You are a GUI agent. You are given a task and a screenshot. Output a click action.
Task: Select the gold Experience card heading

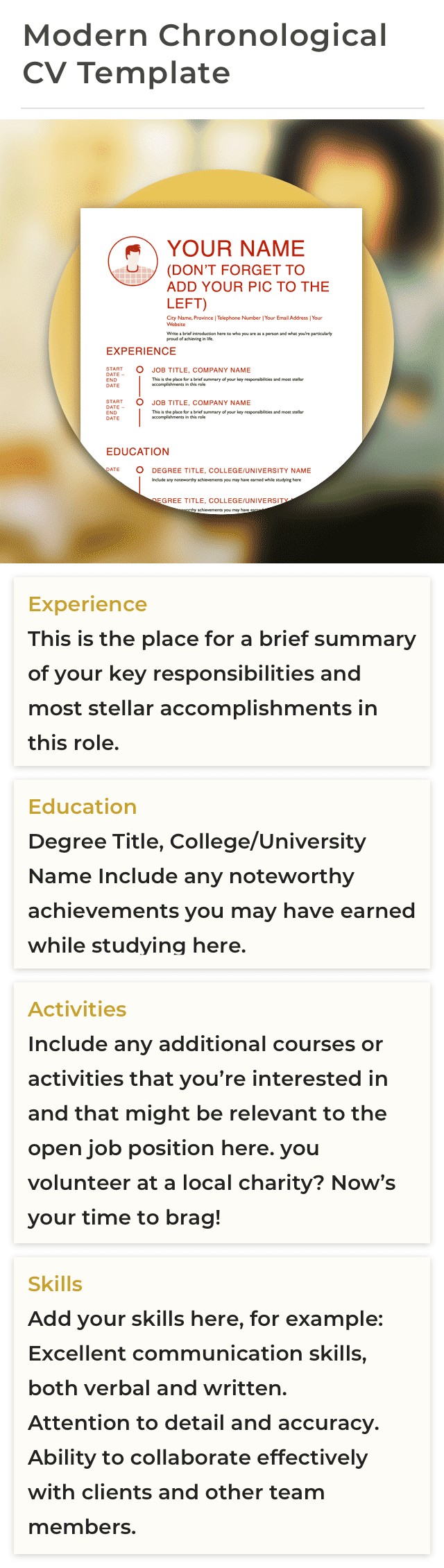[x=87, y=604]
